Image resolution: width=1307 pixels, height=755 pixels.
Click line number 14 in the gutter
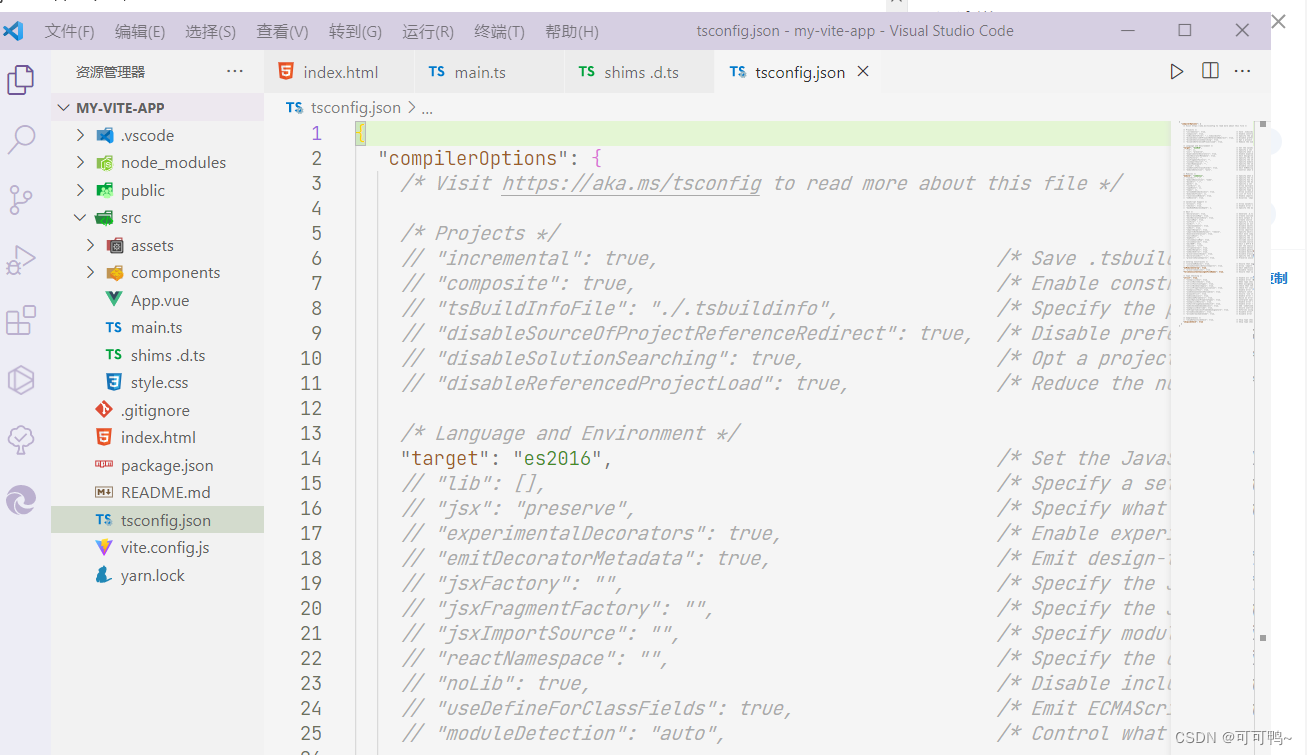[x=311, y=458]
